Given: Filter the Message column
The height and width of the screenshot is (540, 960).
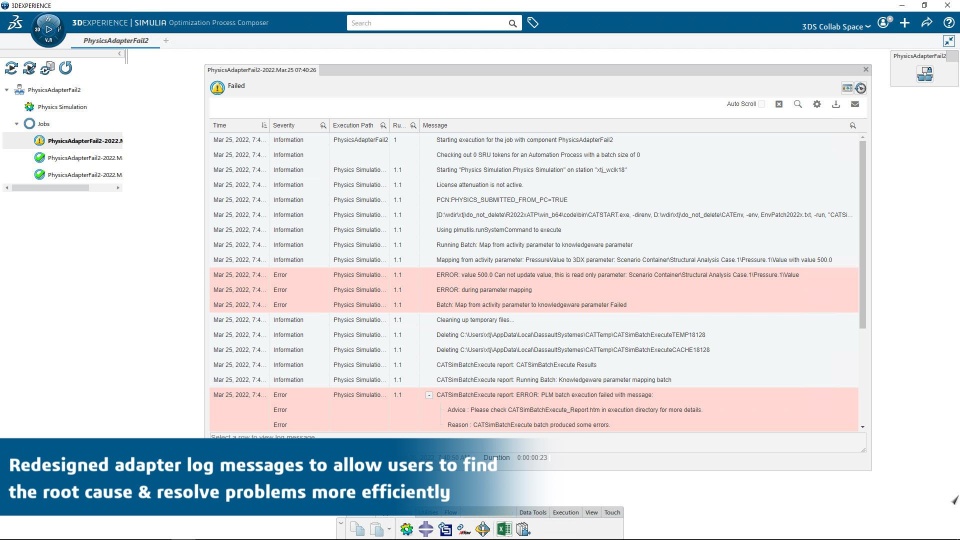Looking at the screenshot, I should [x=853, y=126].
